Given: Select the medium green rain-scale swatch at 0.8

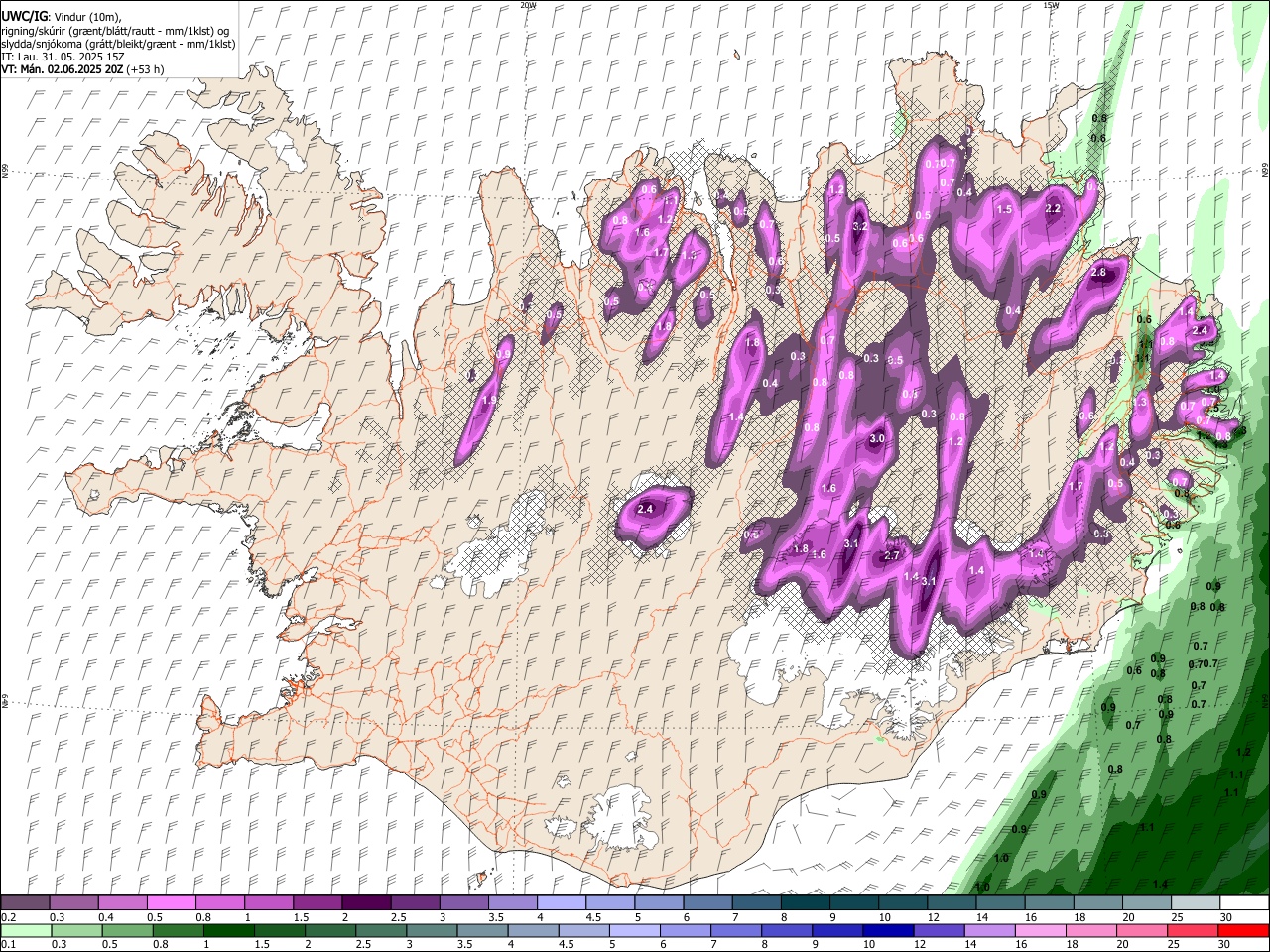Looking at the screenshot, I should pos(178,930).
